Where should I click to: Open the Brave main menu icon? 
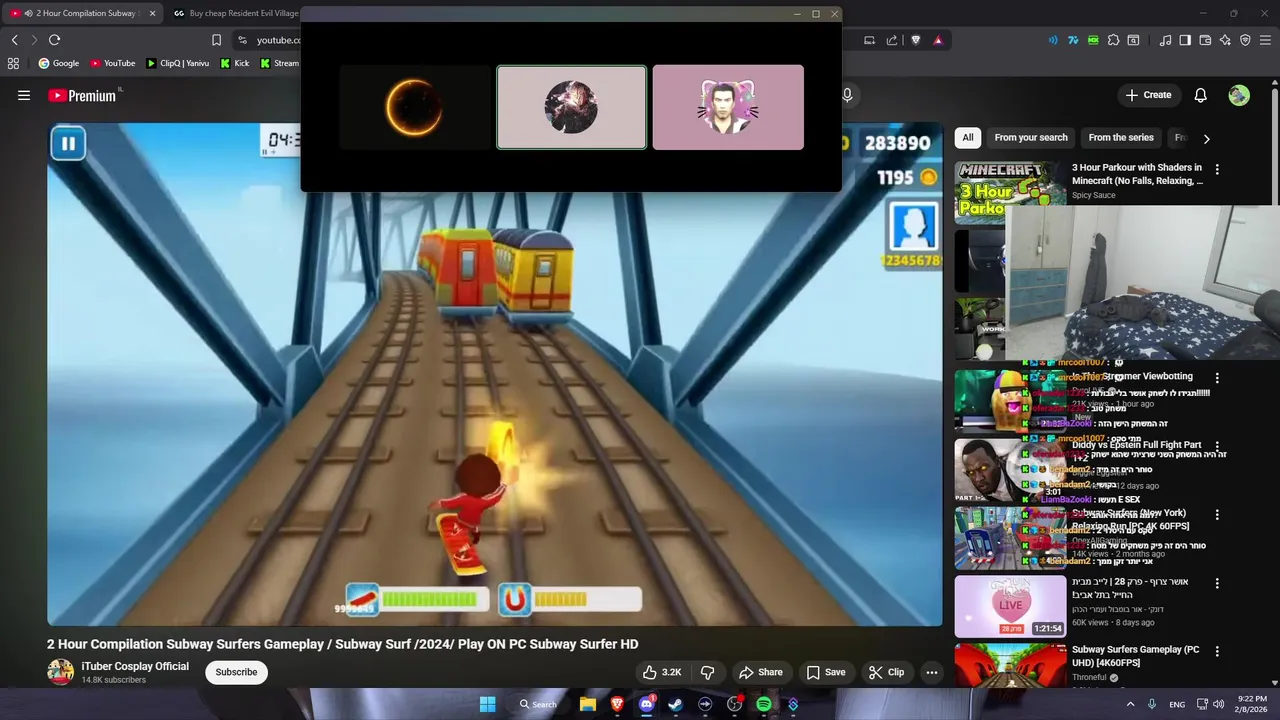point(1265,40)
